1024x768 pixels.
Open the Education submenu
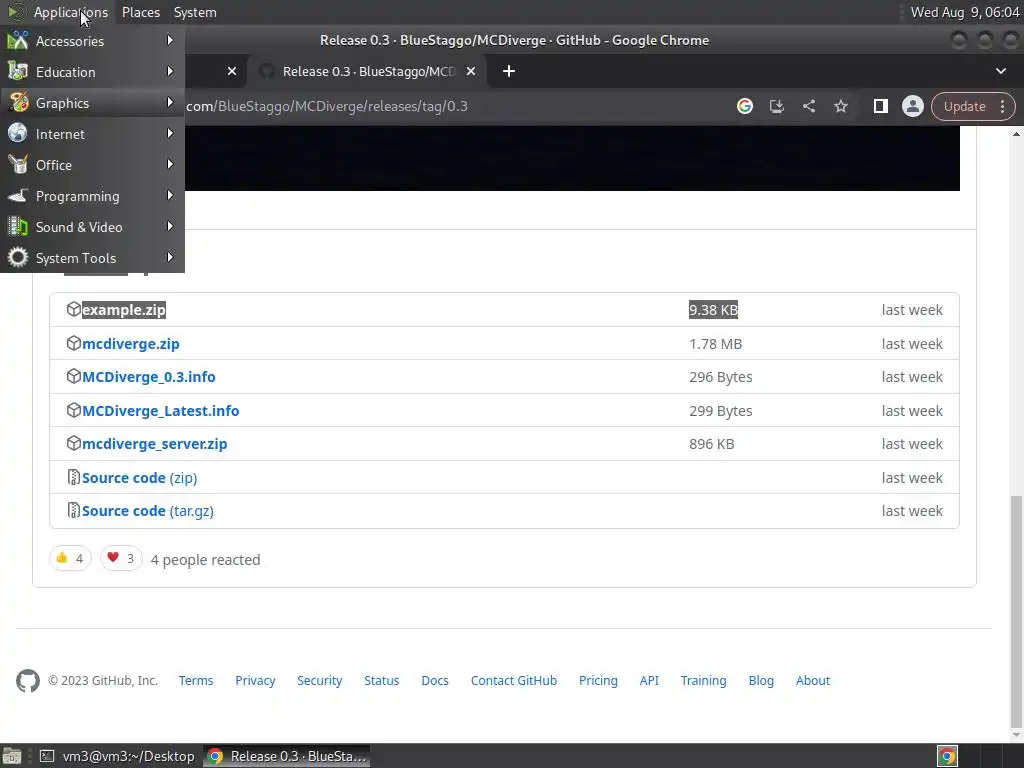92,72
